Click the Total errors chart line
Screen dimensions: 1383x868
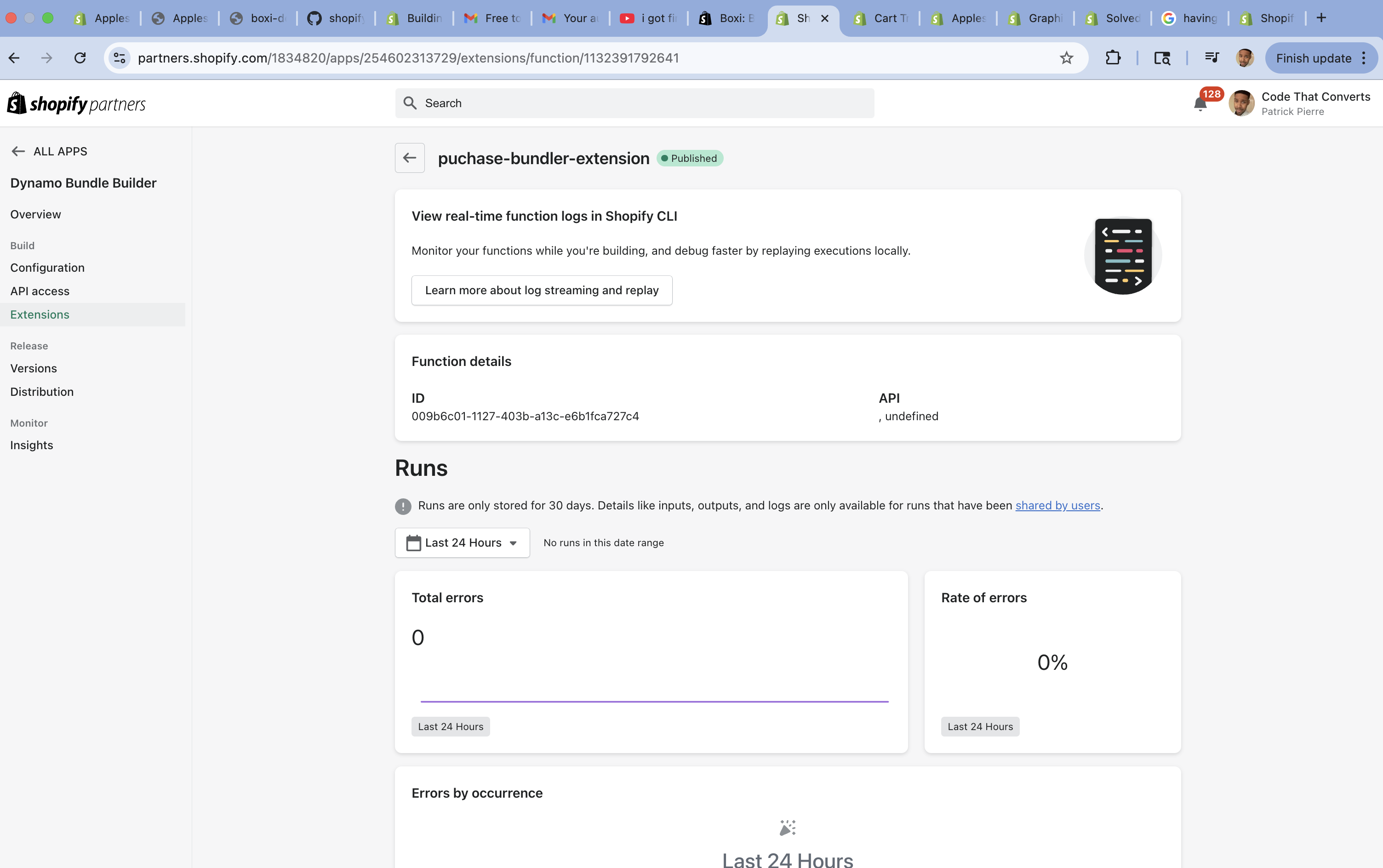click(x=654, y=701)
